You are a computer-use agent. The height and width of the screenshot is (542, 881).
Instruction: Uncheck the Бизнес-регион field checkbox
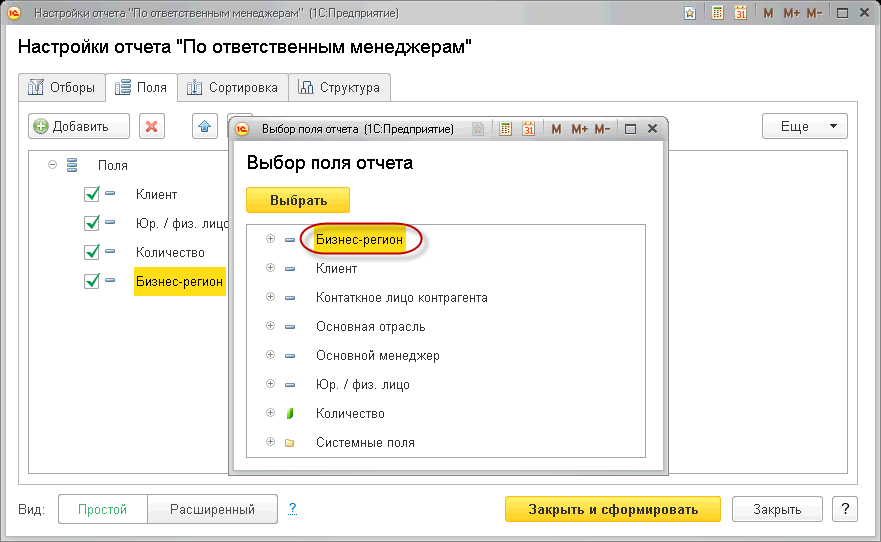point(92,281)
